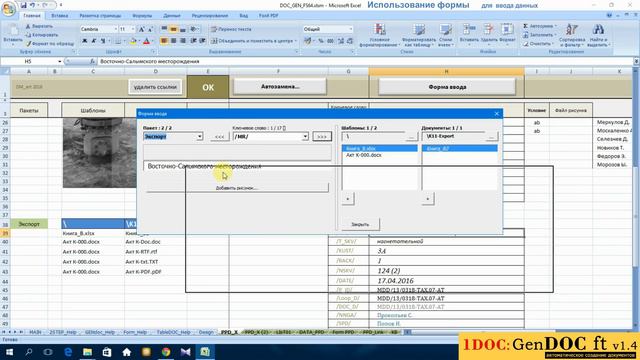Open the font size 11 dropdown
Screen dimensions: 640x360
pyautogui.click(x=133, y=29)
